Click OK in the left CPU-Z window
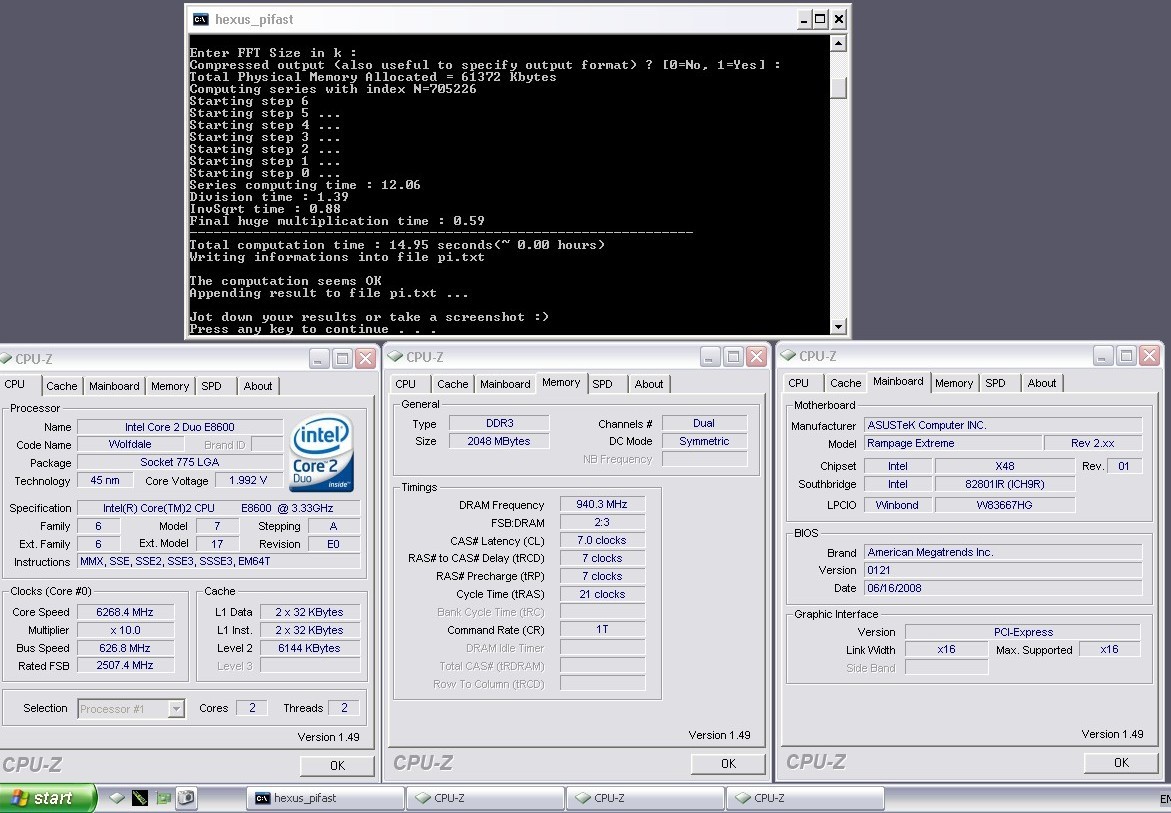The height and width of the screenshot is (813, 1171). click(337, 765)
